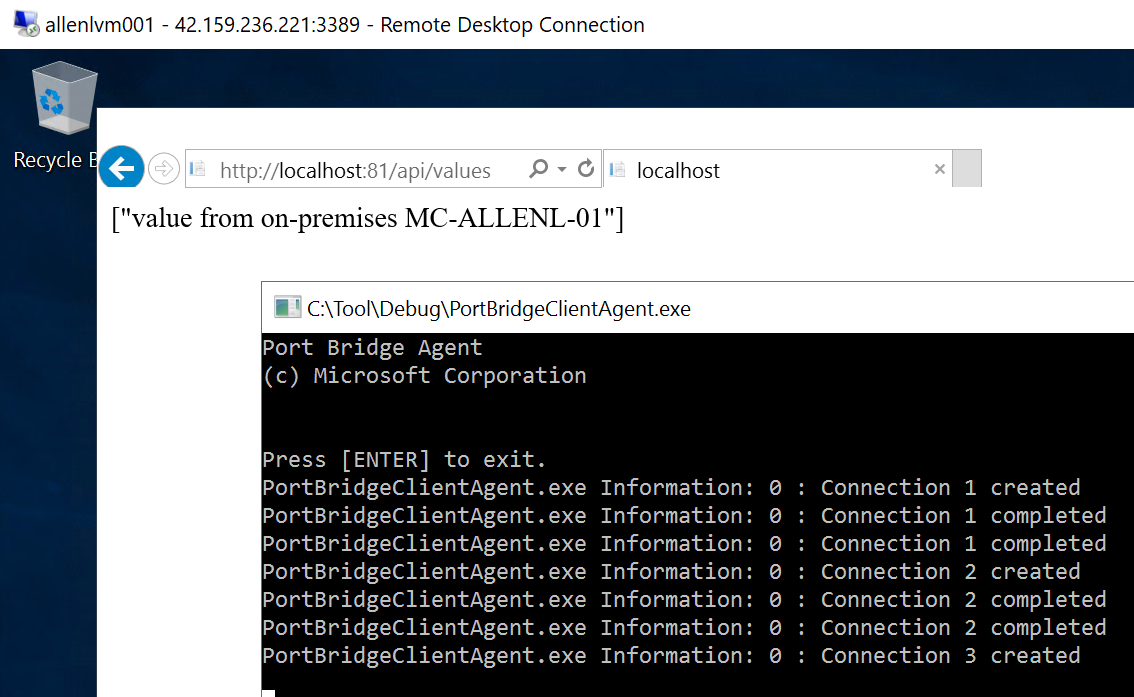
Task: Open a new tab with the blank tab button
Action: pyautogui.click(x=967, y=169)
